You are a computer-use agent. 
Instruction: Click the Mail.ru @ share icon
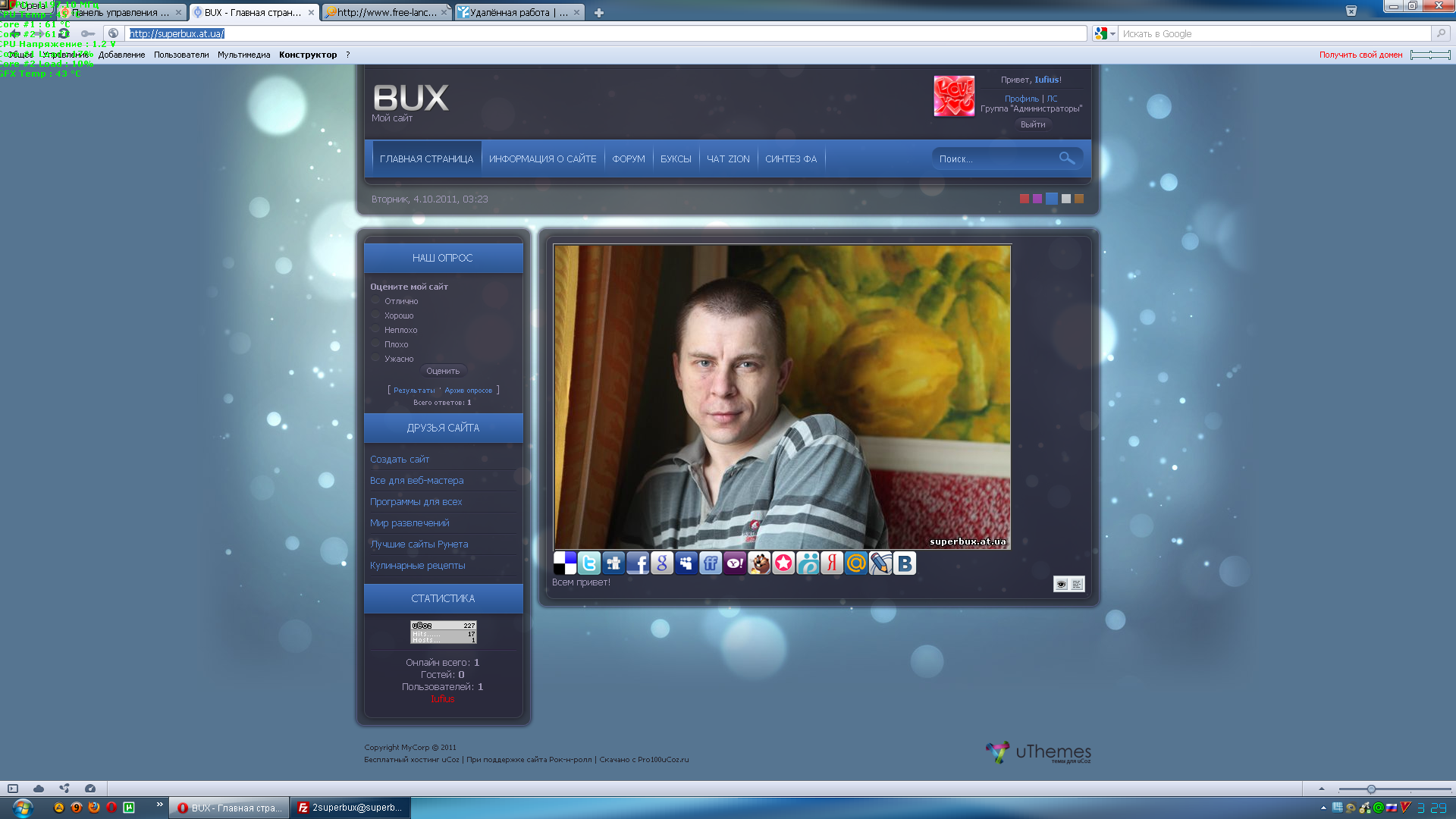[856, 563]
